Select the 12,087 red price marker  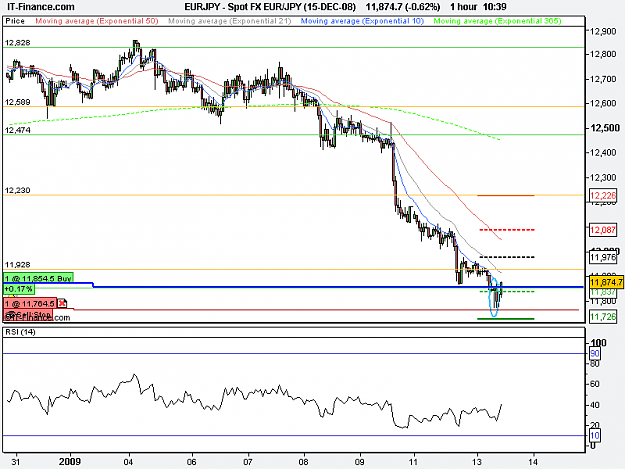click(x=603, y=230)
